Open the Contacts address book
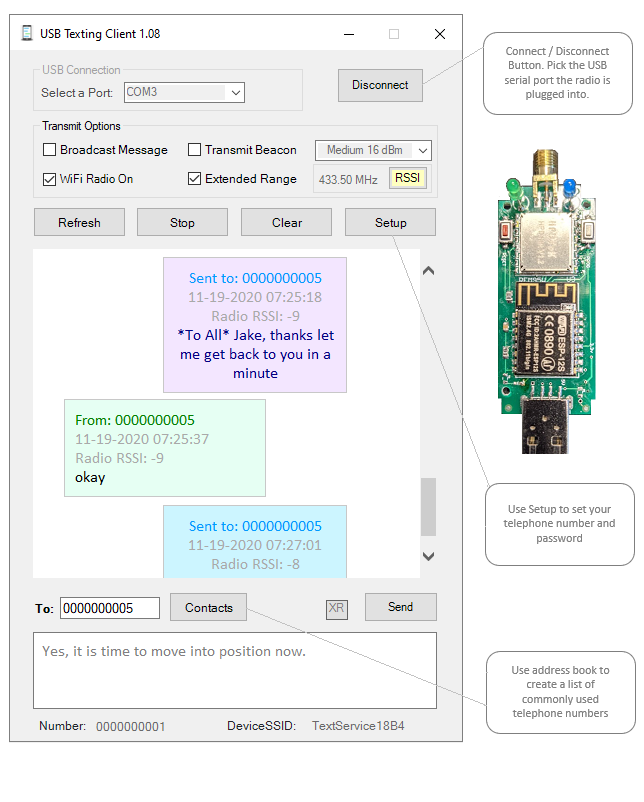Screen dimensions: 644x802 208,607
